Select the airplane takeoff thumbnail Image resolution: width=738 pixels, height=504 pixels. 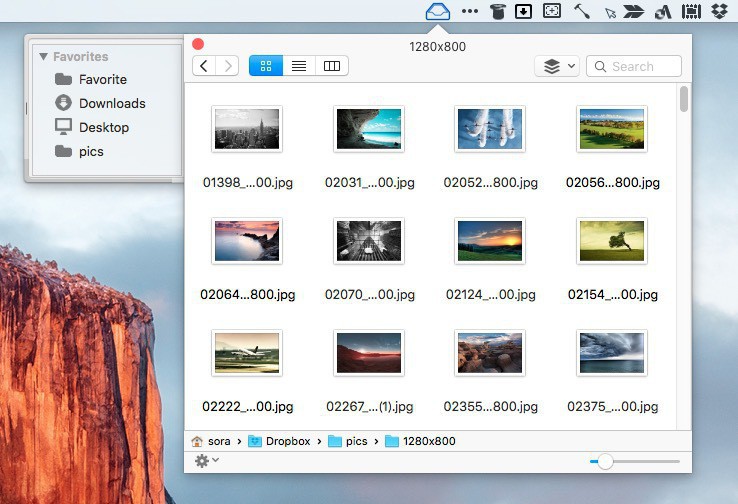coord(247,353)
